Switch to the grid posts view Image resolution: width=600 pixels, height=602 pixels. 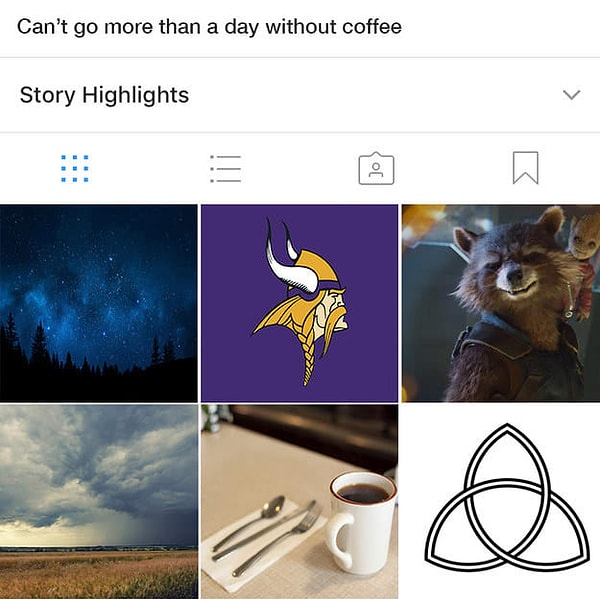click(x=75, y=168)
